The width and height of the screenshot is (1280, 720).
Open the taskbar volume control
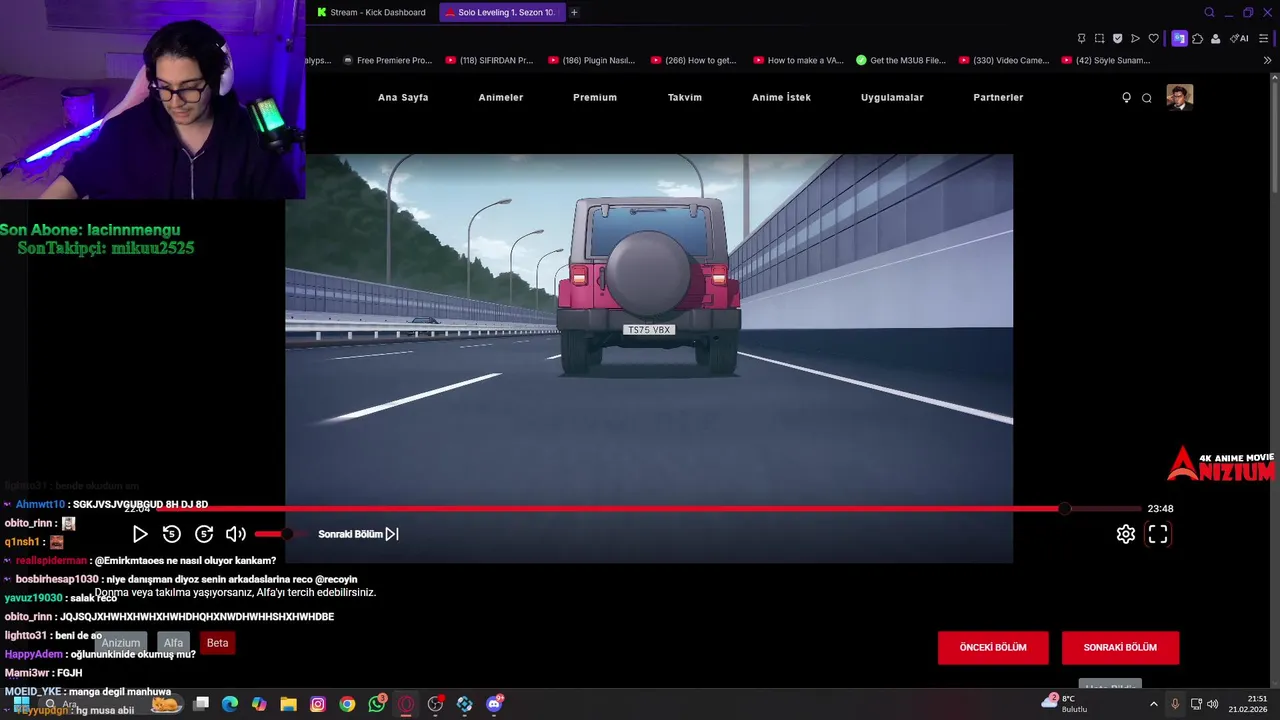1213,704
